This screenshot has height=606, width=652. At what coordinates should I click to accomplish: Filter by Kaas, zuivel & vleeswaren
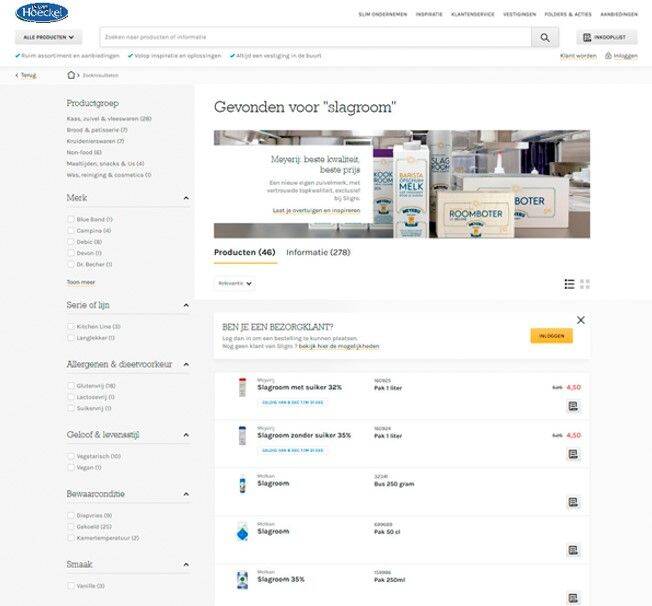109,119
